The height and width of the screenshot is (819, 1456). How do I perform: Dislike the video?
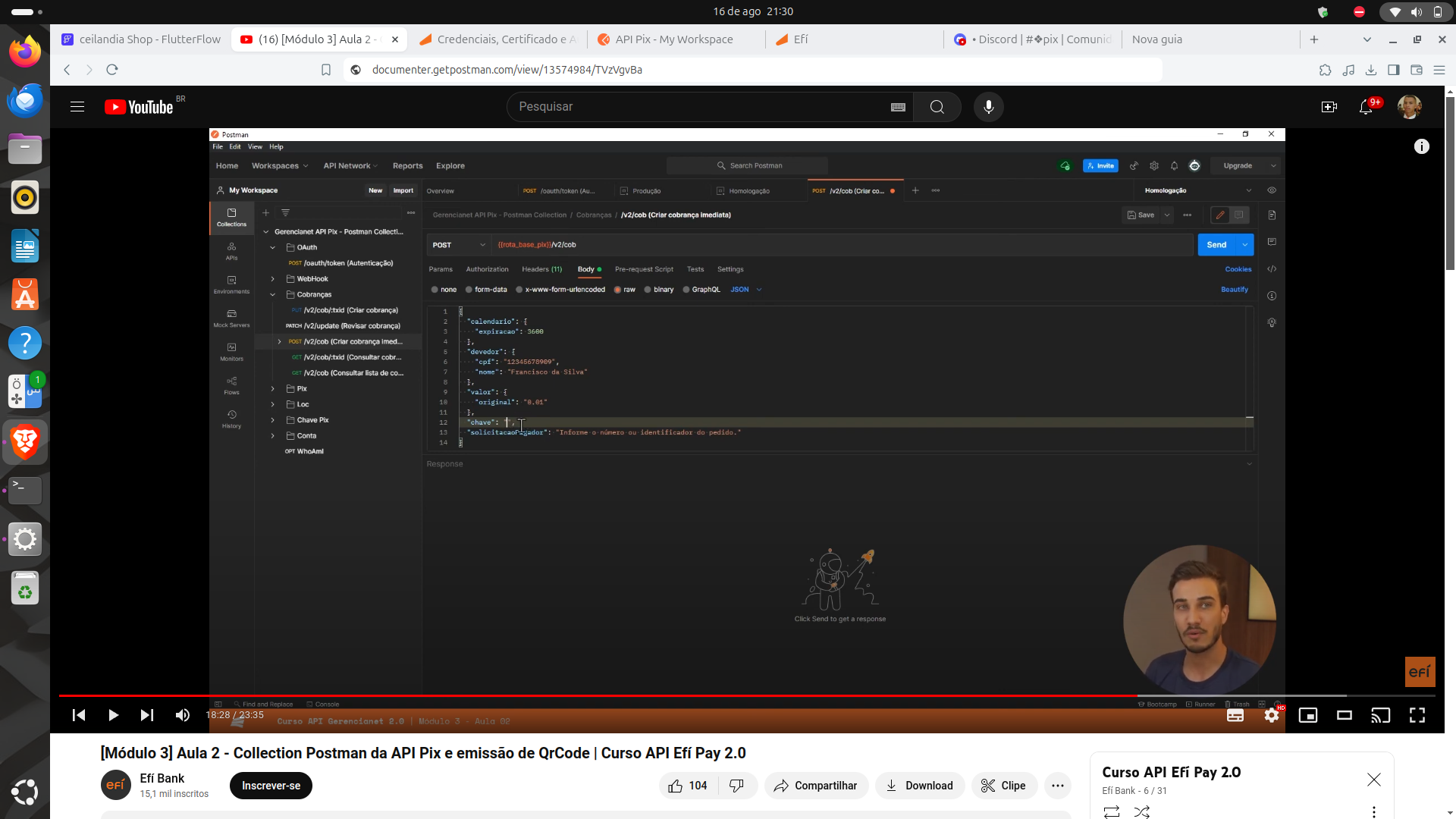pyautogui.click(x=737, y=786)
